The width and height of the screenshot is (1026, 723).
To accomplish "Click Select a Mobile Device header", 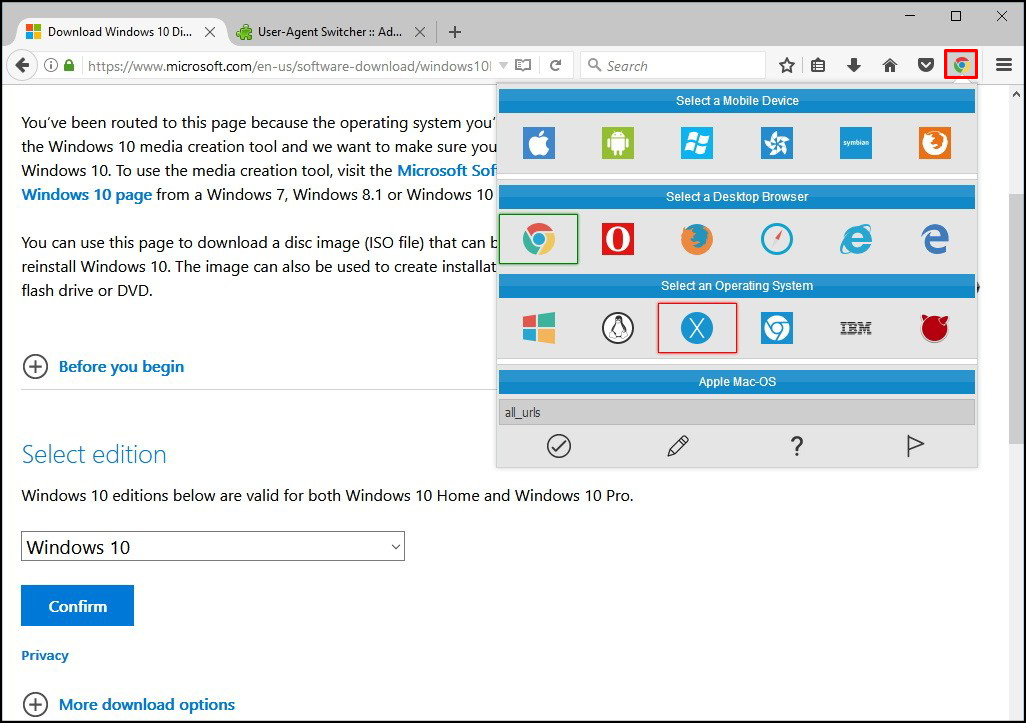I will [x=737, y=101].
